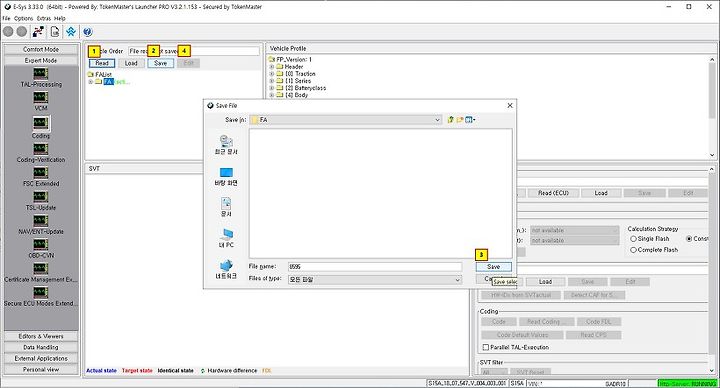The width and height of the screenshot is (720, 388).
Task: Expand the [4] Body folder
Action: point(271,95)
